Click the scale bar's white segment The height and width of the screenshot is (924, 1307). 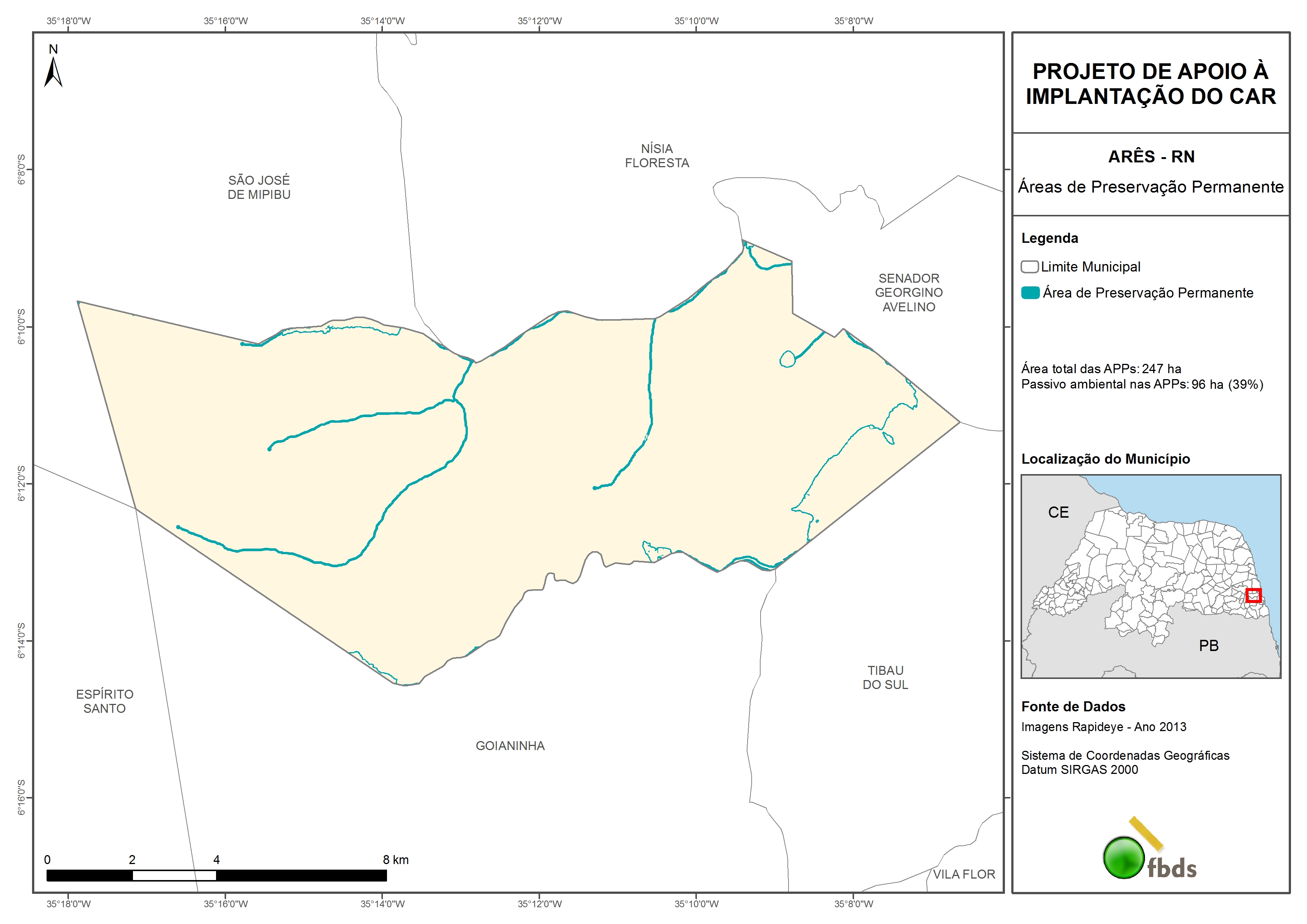[x=174, y=876]
